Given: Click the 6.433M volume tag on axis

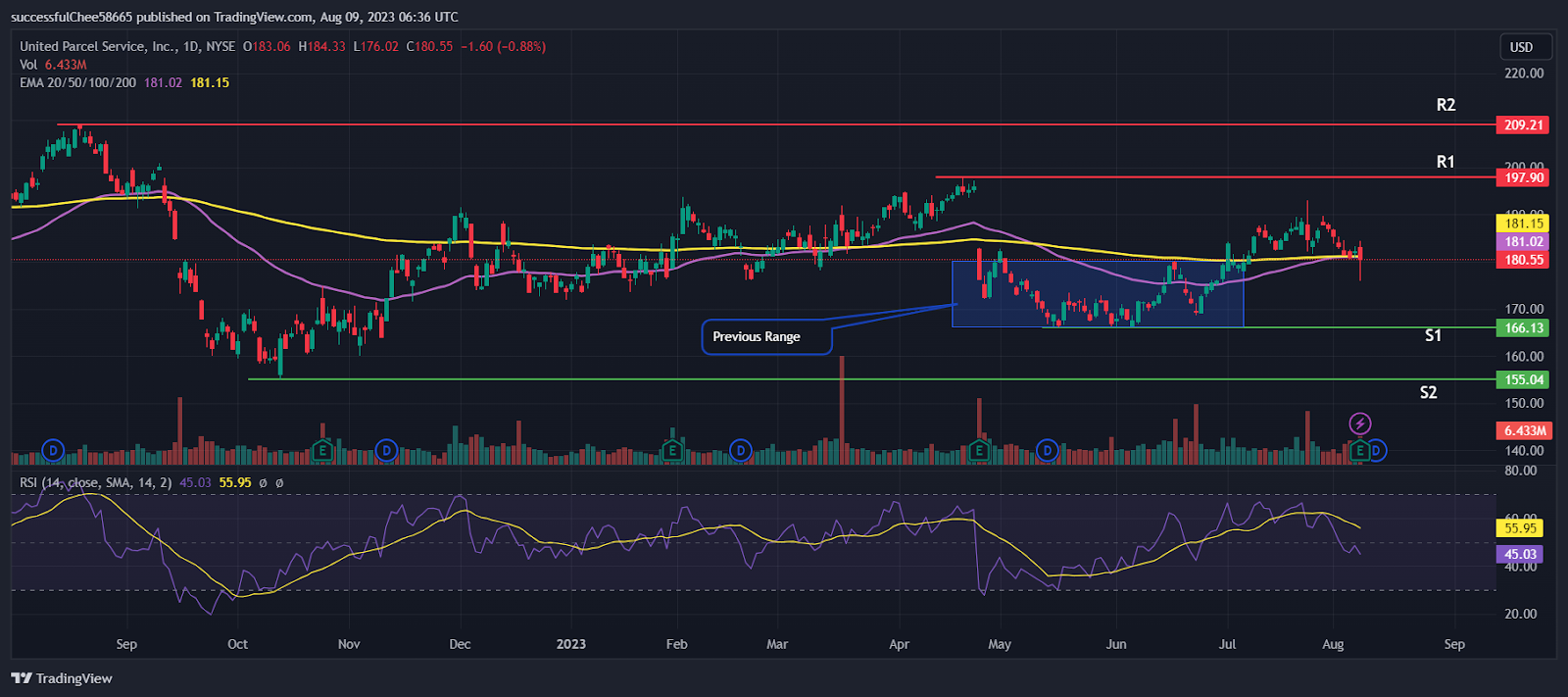Looking at the screenshot, I should click(1525, 430).
